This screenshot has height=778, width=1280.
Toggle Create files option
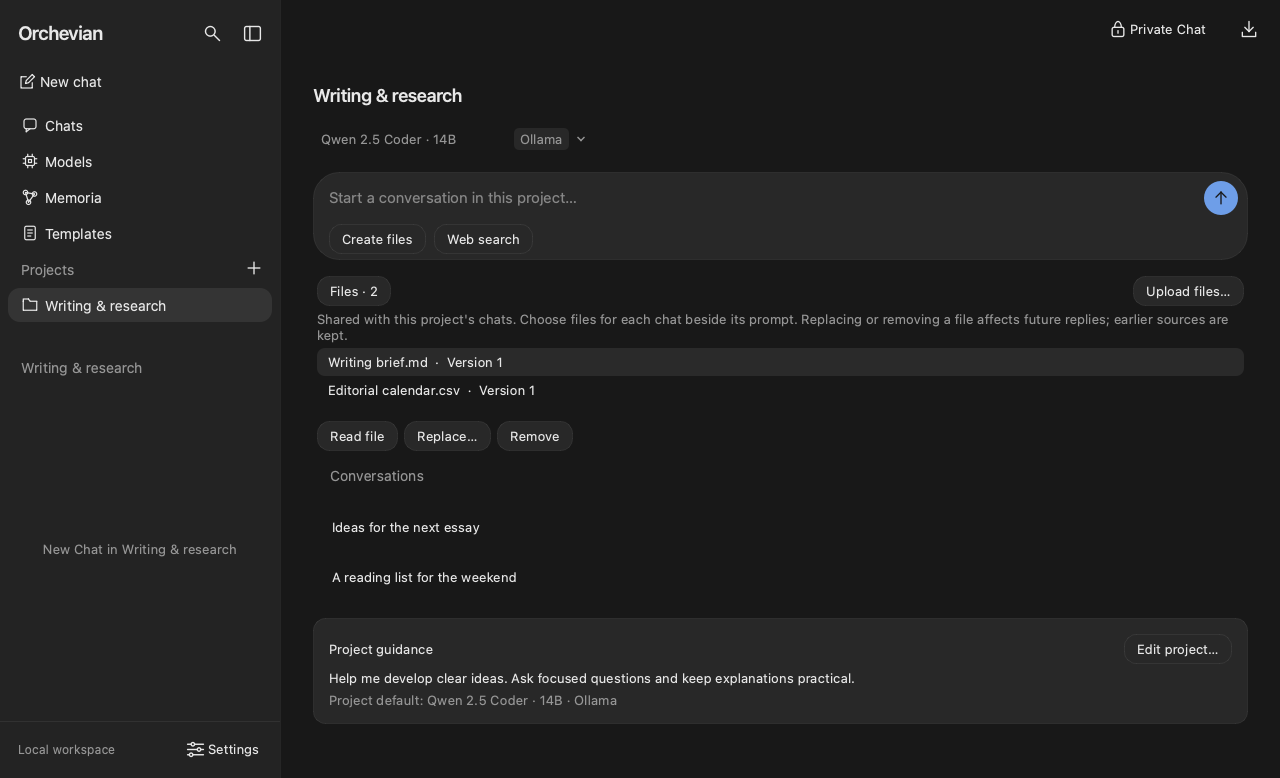tap(377, 239)
